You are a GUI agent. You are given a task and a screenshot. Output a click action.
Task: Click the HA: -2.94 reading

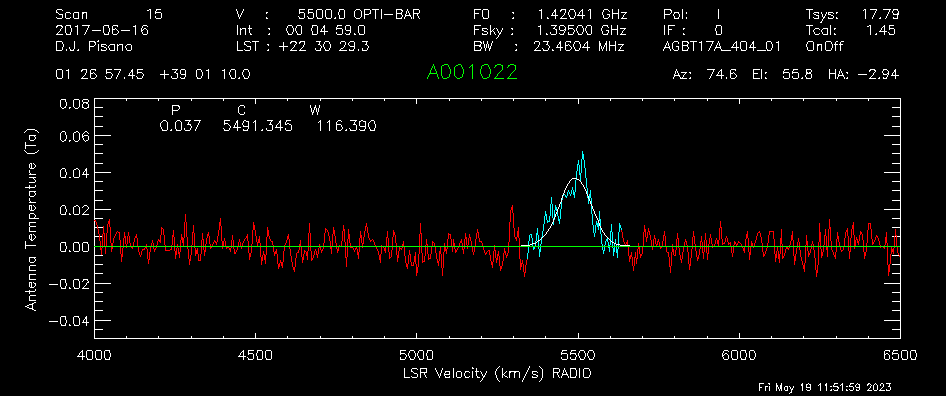pos(863,74)
